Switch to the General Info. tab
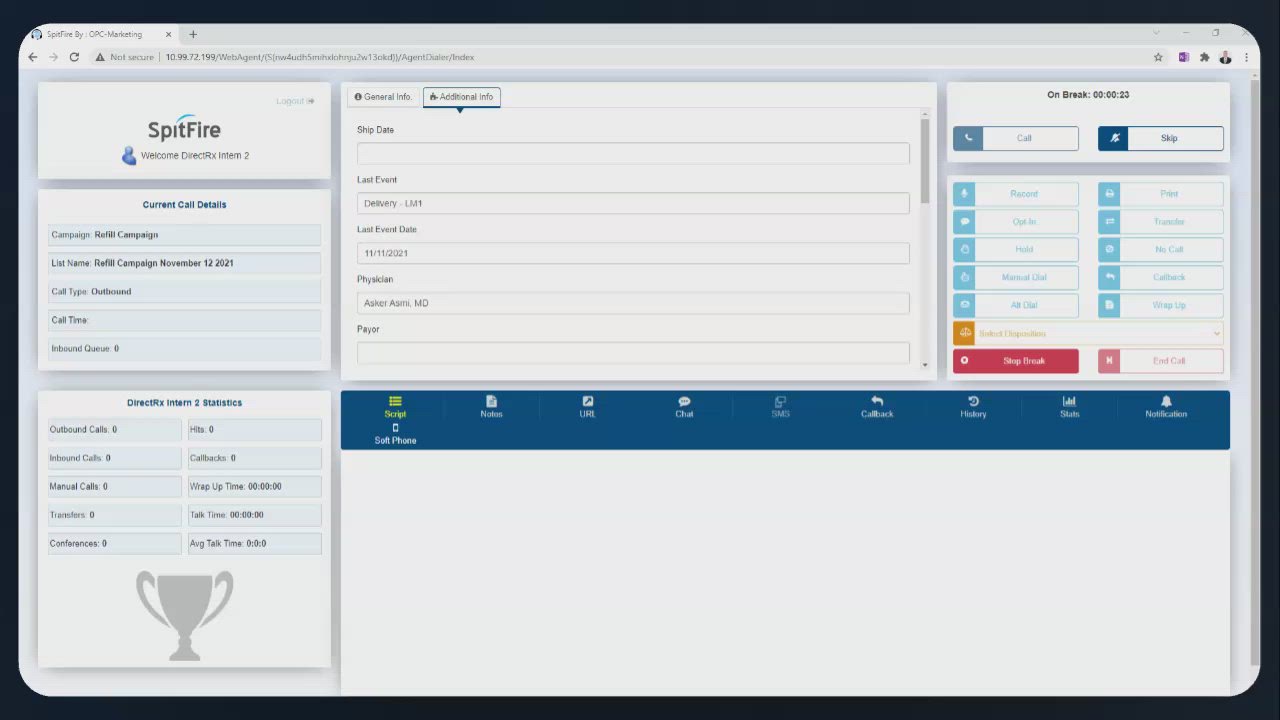Image resolution: width=1280 pixels, height=720 pixels. pos(383,97)
